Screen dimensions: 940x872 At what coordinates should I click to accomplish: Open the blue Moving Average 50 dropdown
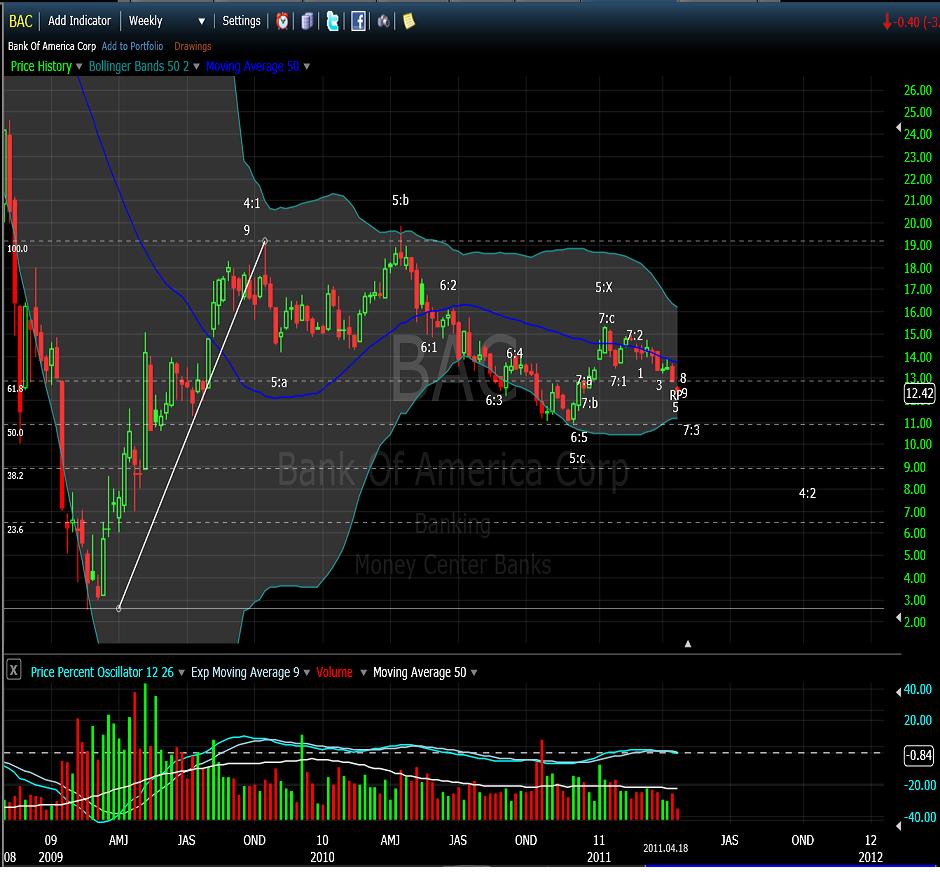[307, 67]
